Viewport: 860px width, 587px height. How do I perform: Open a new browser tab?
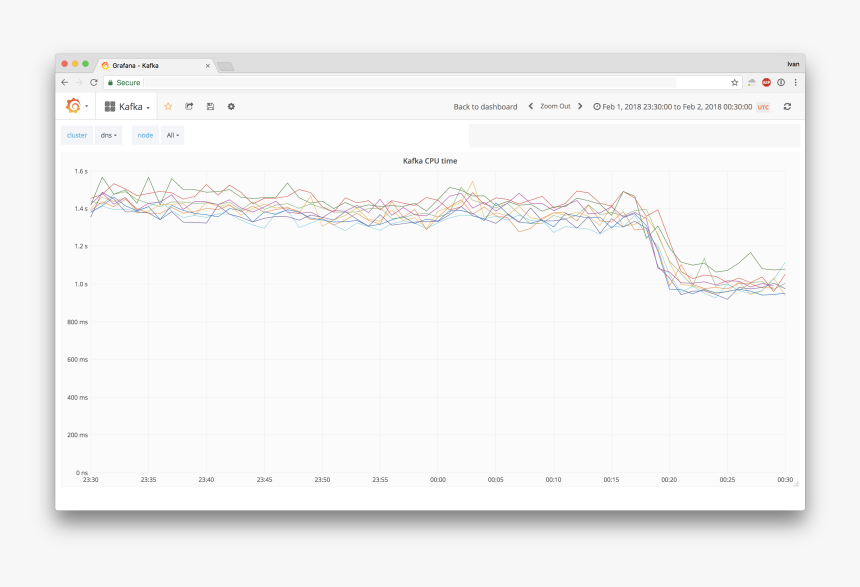pos(226,66)
